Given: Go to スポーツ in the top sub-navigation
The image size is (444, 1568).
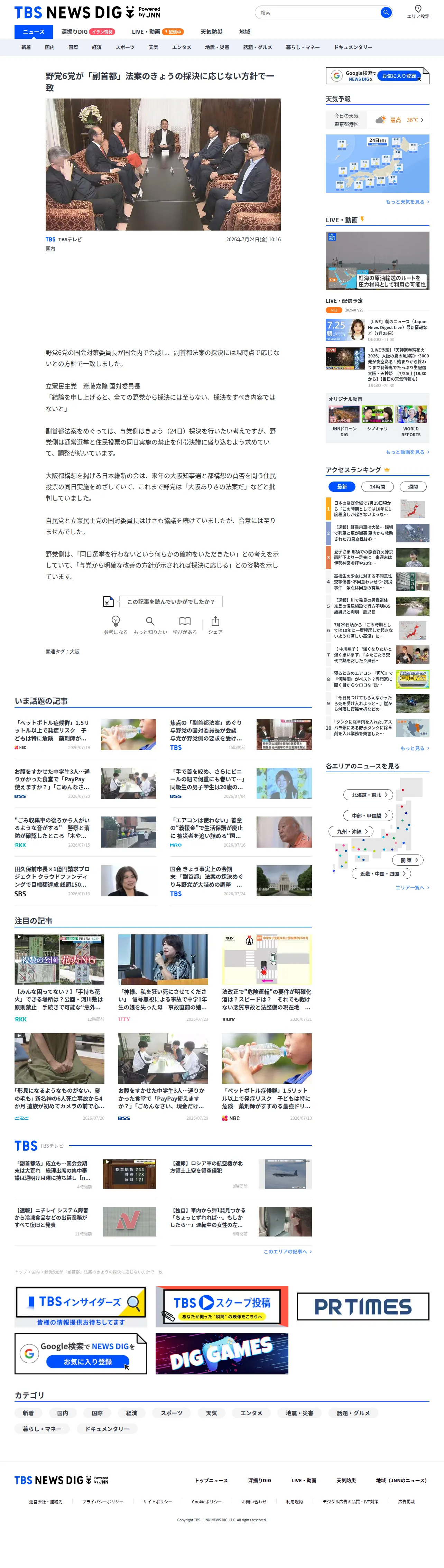Looking at the screenshot, I should pyautogui.click(x=125, y=47).
